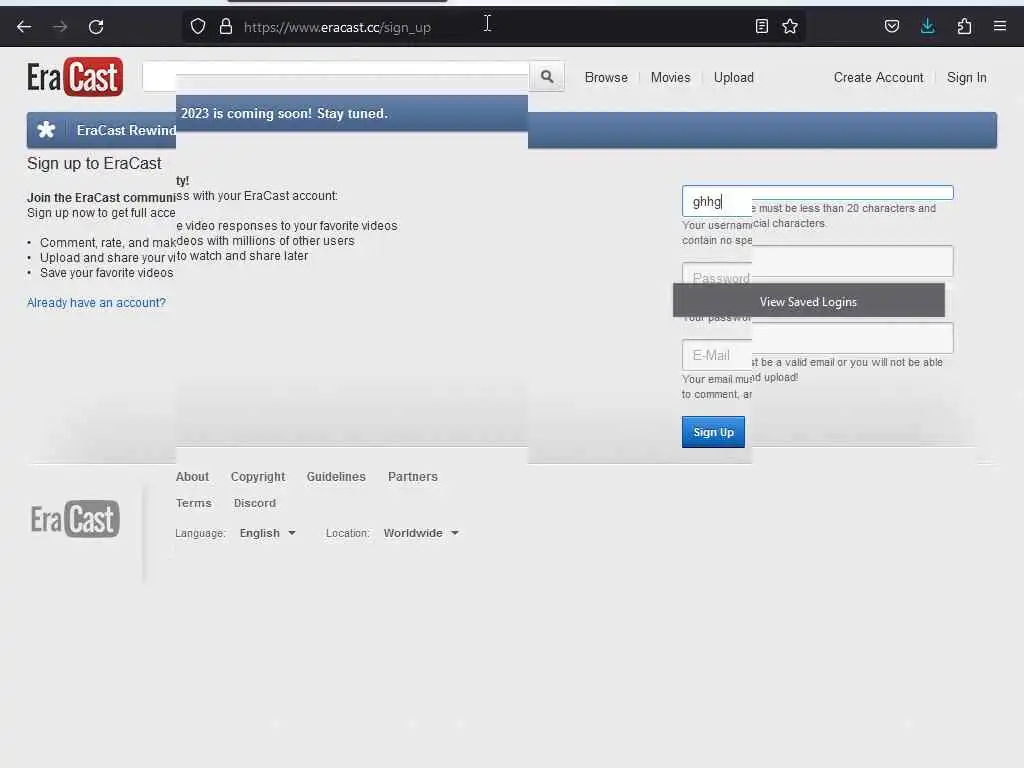Click the Sign up to EraCast heading
Image resolution: width=1024 pixels, height=768 pixels.
click(x=94, y=163)
